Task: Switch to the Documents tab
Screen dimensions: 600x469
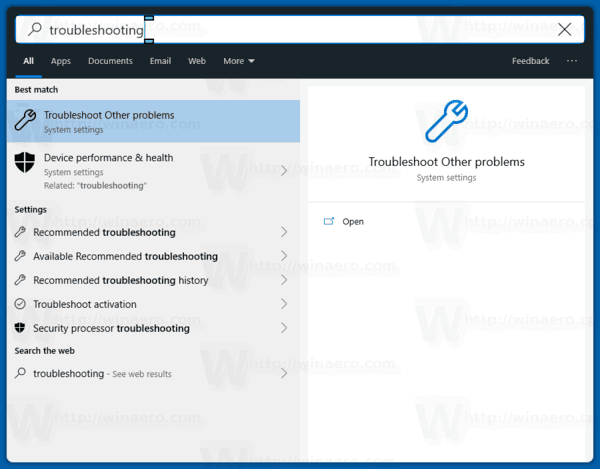Action: pyautogui.click(x=110, y=61)
